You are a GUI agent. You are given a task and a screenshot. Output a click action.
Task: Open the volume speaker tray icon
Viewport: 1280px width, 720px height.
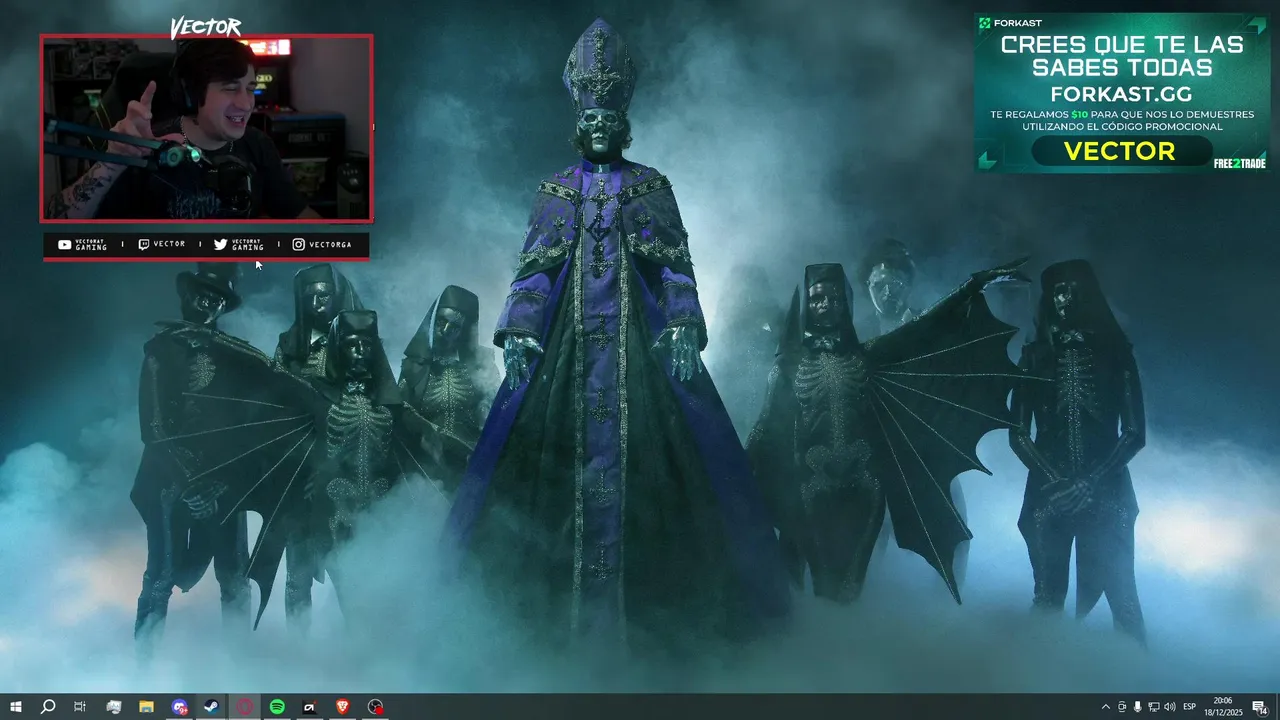pyautogui.click(x=1170, y=707)
